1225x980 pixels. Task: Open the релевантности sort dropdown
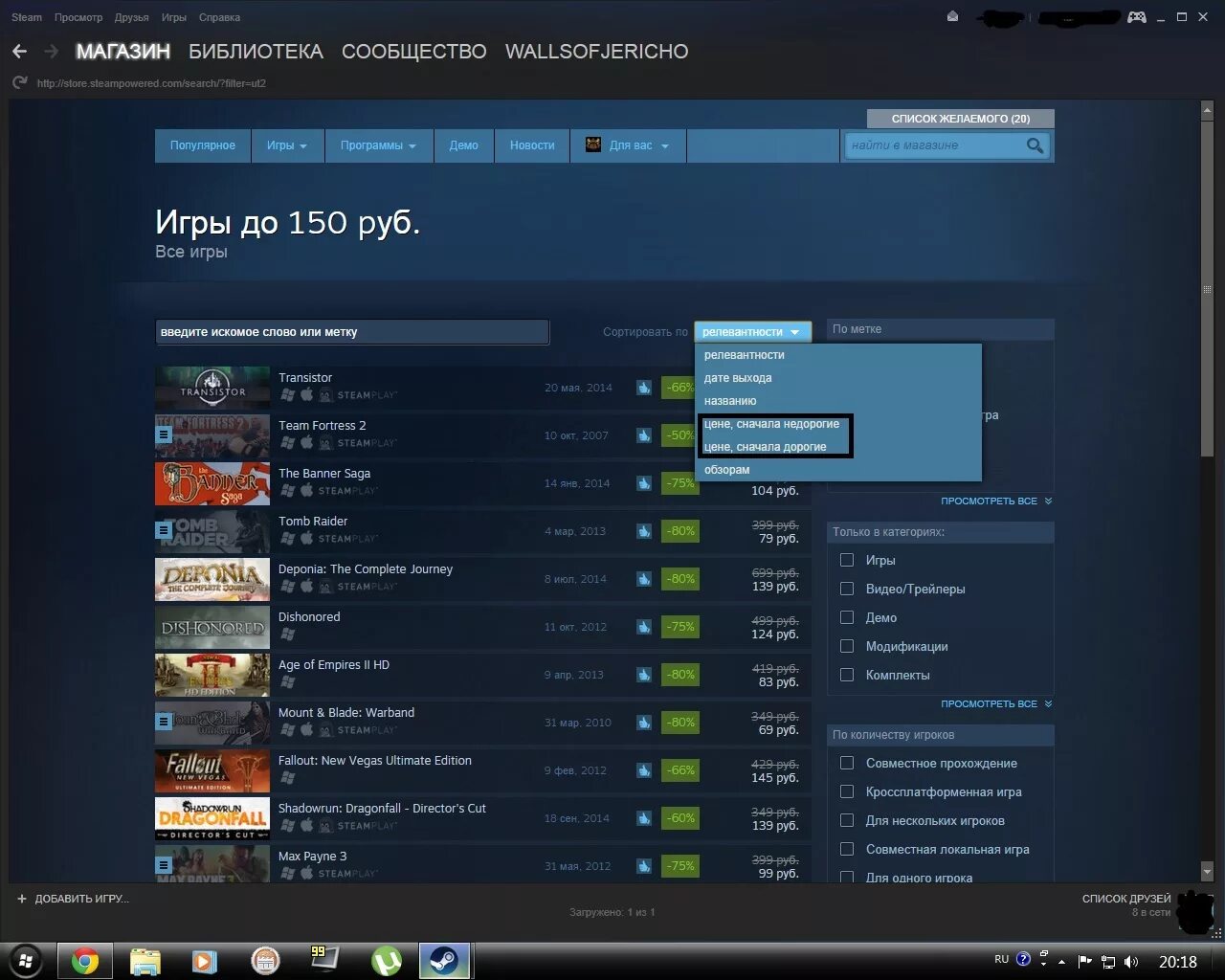[x=752, y=332]
